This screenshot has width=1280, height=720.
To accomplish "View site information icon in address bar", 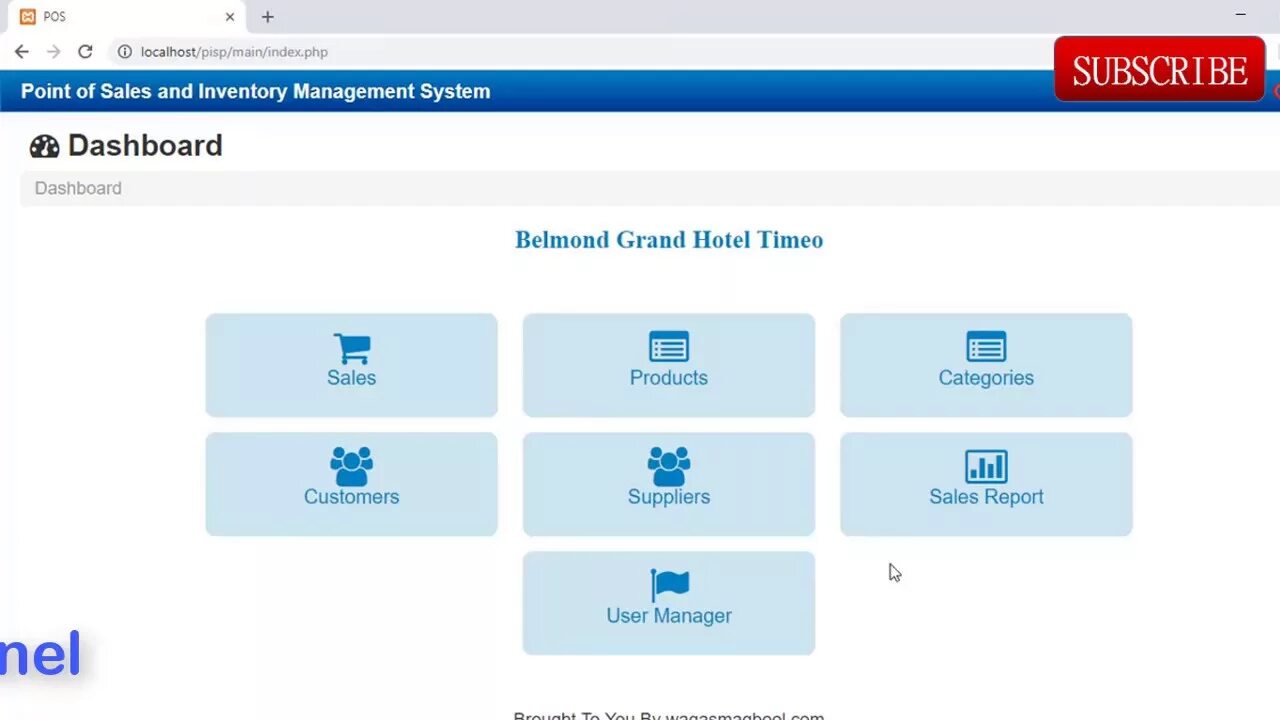I will click(125, 52).
